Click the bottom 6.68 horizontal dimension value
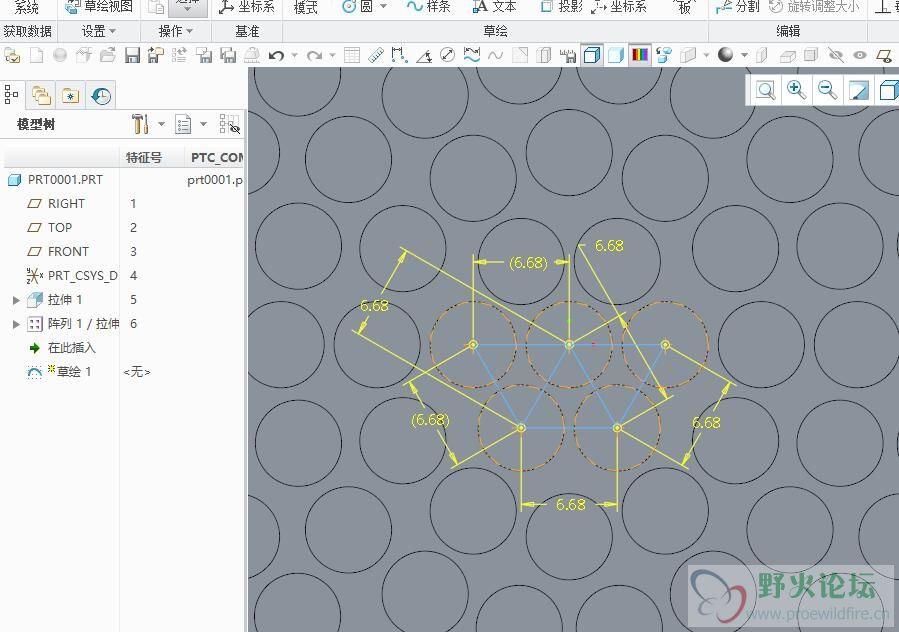899x632 pixels. [x=570, y=504]
